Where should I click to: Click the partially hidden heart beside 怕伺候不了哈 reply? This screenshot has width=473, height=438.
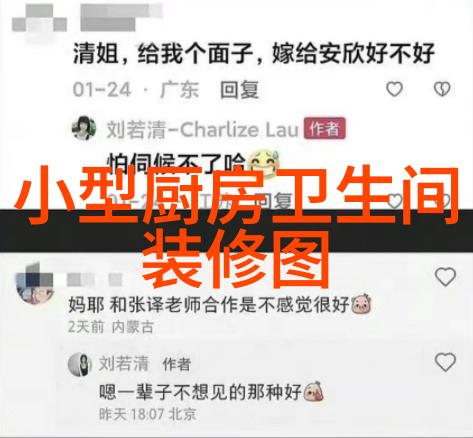point(394,201)
